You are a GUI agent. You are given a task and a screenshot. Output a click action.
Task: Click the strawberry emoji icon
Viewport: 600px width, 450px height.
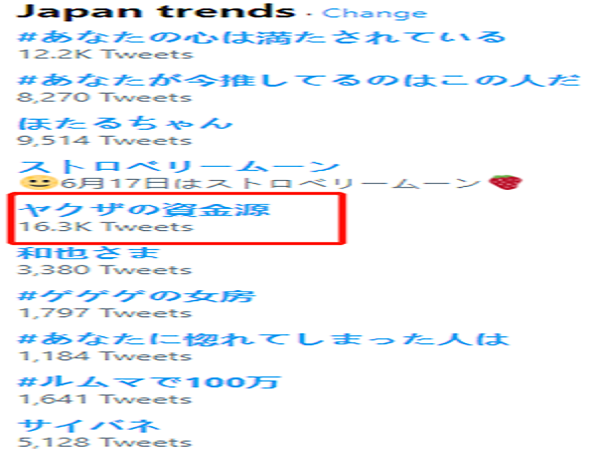[x=505, y=183]
